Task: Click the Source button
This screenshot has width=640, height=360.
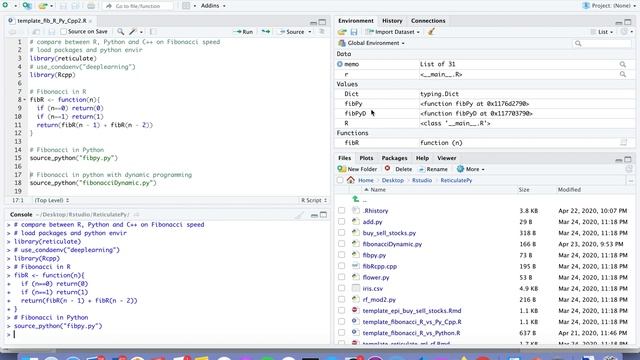Action: pos(292,32)
